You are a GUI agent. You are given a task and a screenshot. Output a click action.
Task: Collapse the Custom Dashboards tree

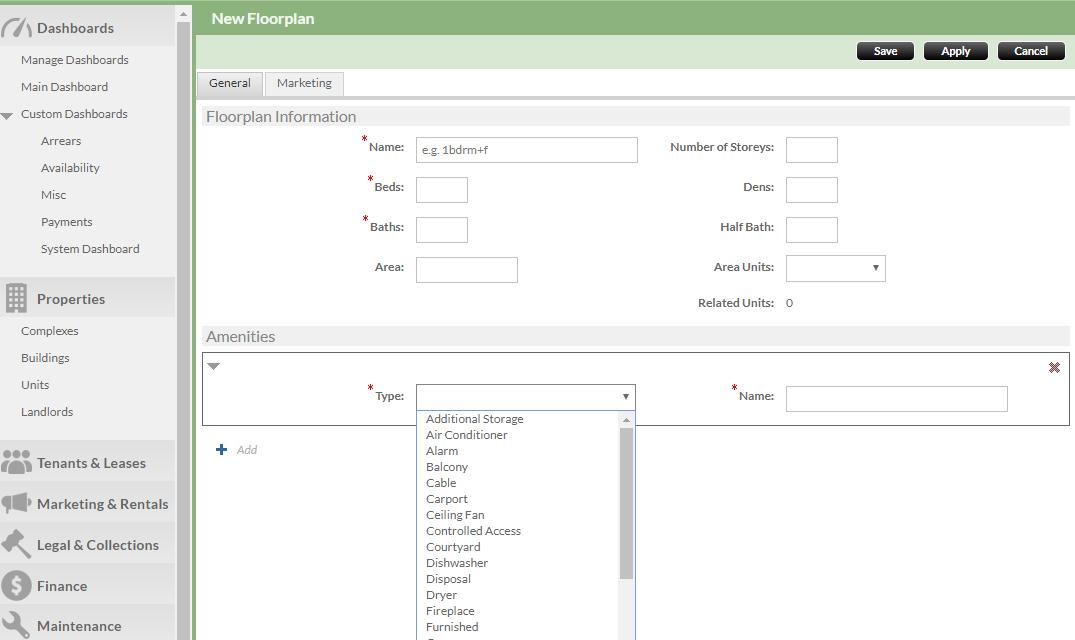(7, 116)
